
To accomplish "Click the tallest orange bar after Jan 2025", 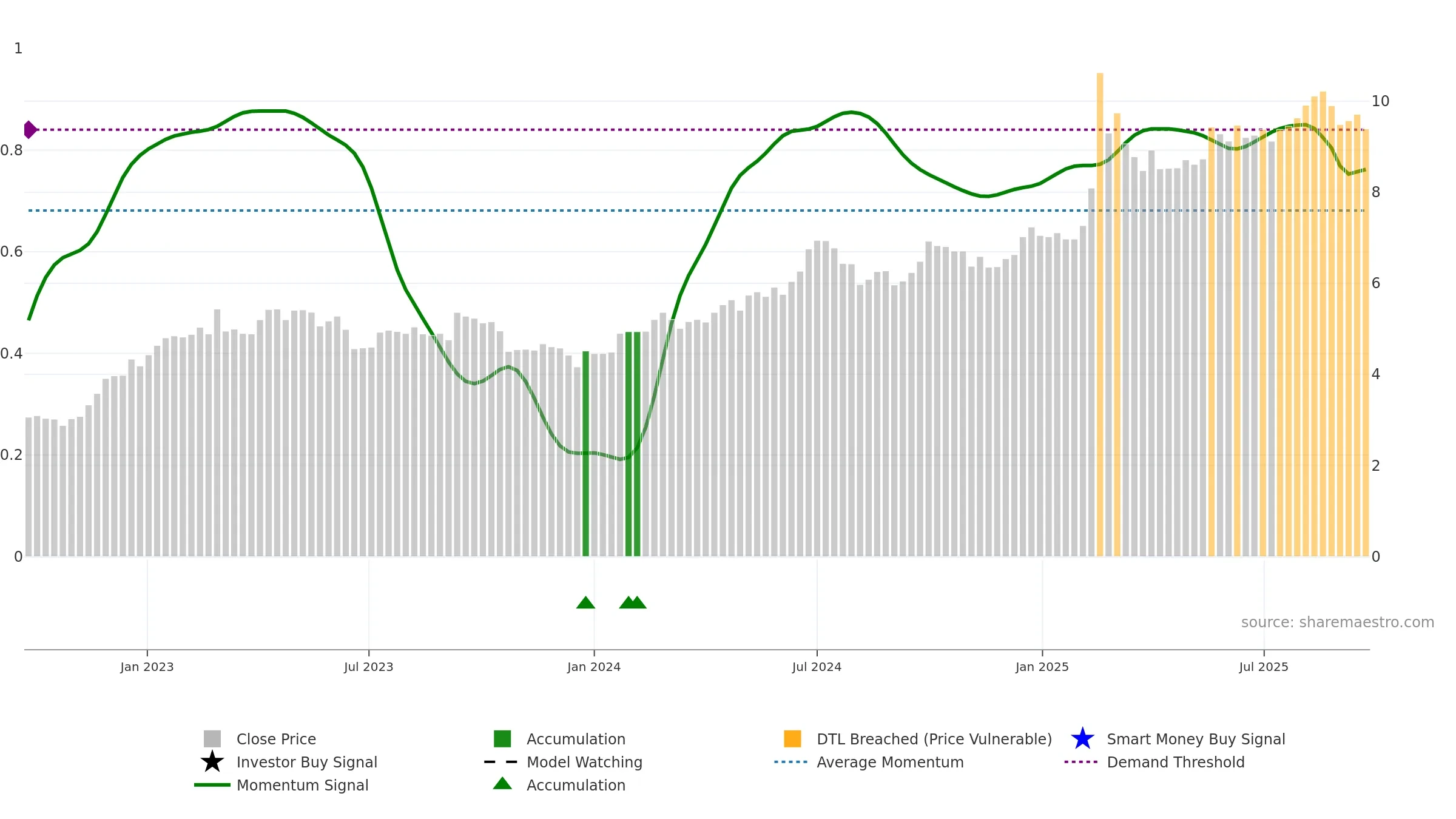I will point(1100,315).
